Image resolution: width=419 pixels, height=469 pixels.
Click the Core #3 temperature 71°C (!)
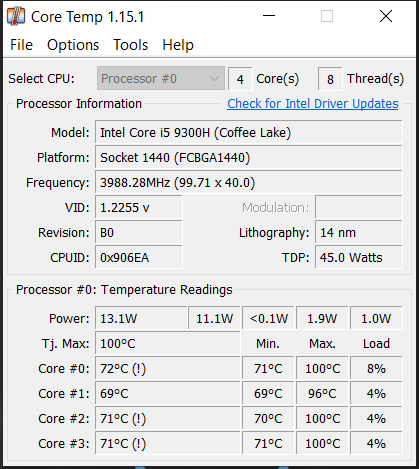click(168, 443)
